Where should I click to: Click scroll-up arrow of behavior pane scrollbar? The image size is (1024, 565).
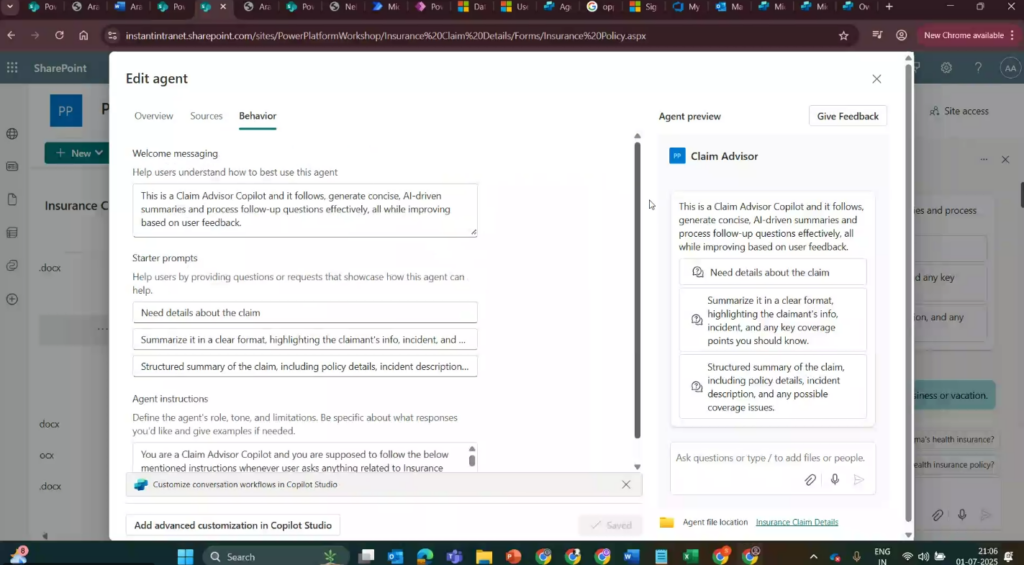637,136
